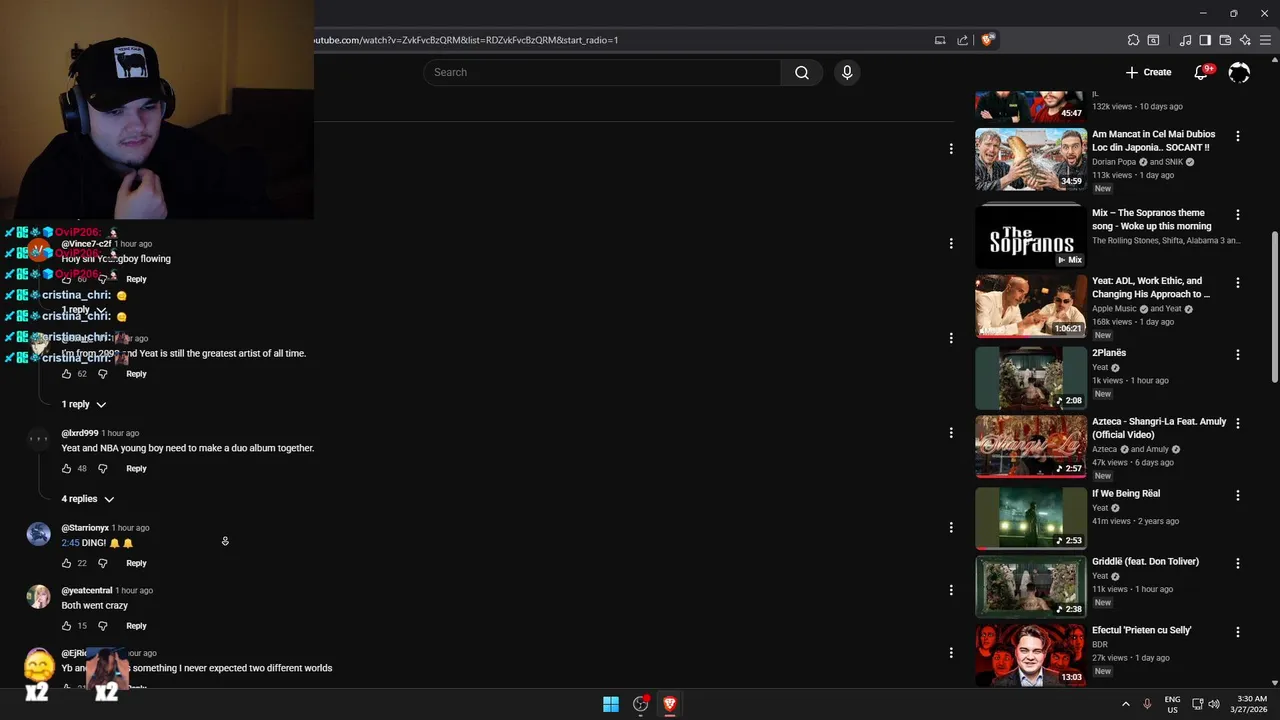Click the YouTube search input field
The image size is (1280, 720).
pos(602,72)
